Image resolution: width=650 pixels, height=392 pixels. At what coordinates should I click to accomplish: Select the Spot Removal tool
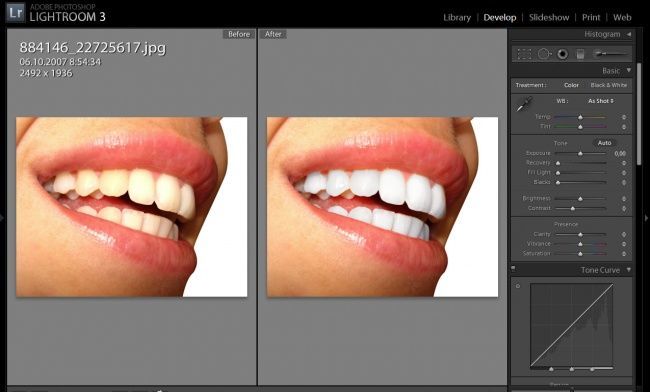click(543, 54)
